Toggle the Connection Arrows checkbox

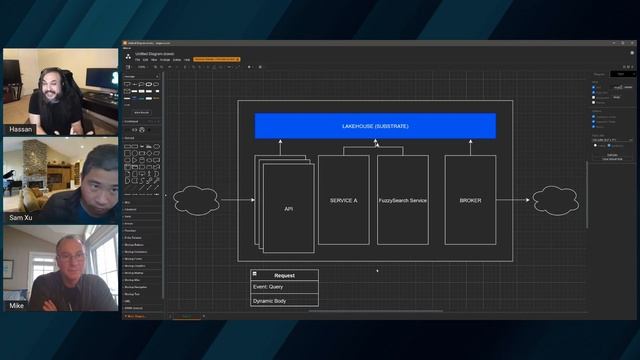coord(593,116)
